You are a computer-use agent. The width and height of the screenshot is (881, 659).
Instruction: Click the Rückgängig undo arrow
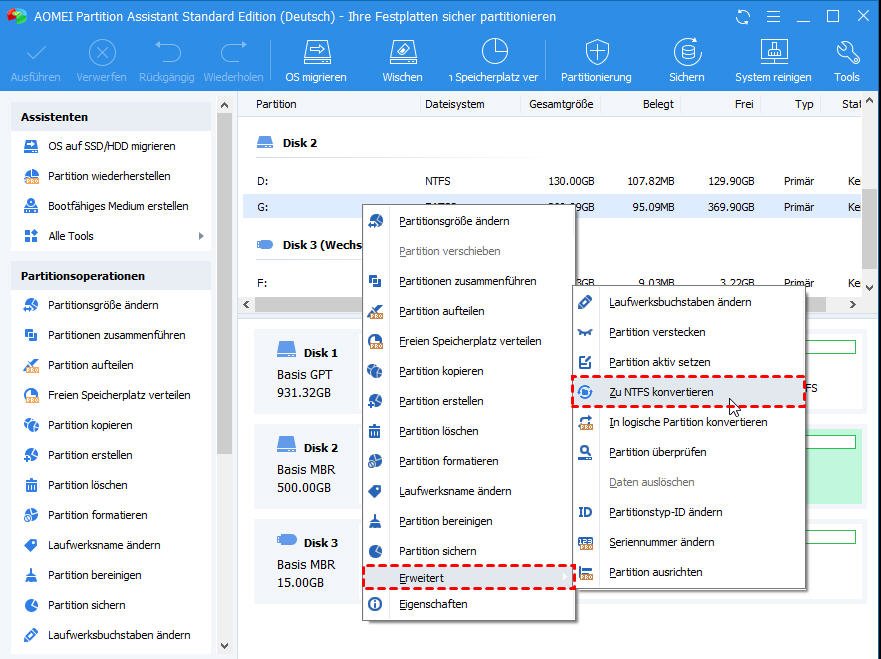tap(167, 52)
